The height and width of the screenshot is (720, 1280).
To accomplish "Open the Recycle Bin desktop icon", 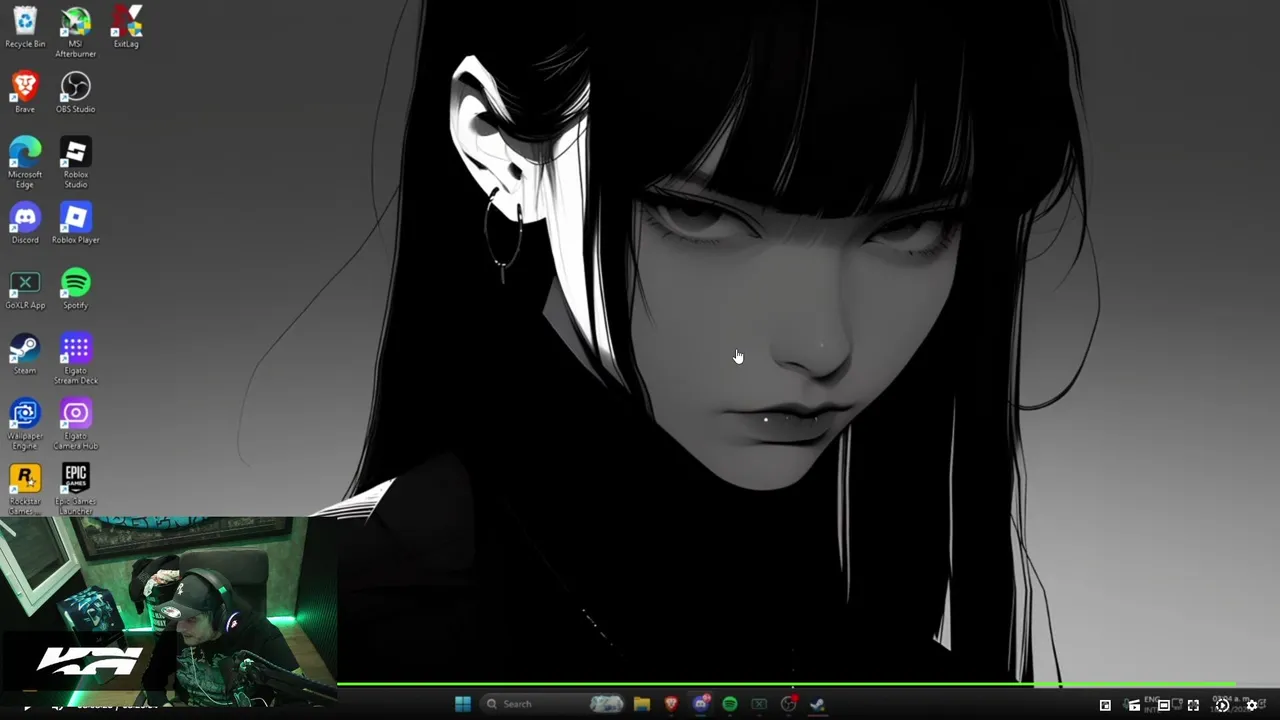I will click(x=25, y=27).
